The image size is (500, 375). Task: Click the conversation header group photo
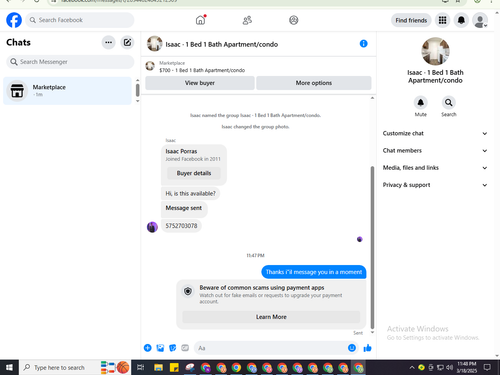pyautogui.click(x=154, y=44)
